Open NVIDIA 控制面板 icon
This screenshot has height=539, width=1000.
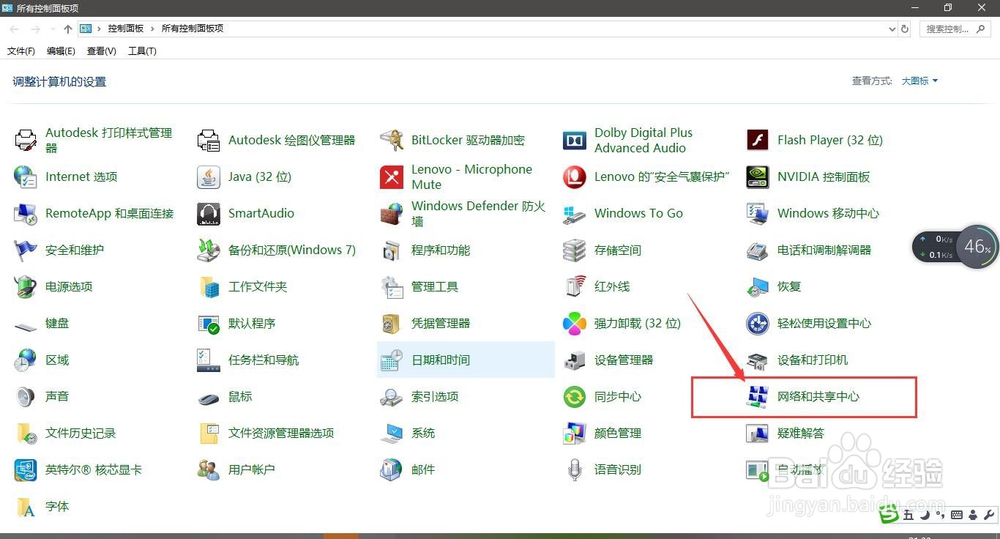coord(758,177)
